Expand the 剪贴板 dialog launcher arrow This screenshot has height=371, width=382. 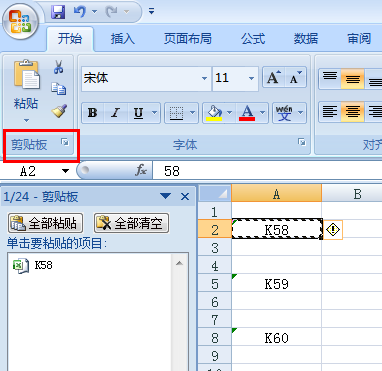(x=65, y=143)
